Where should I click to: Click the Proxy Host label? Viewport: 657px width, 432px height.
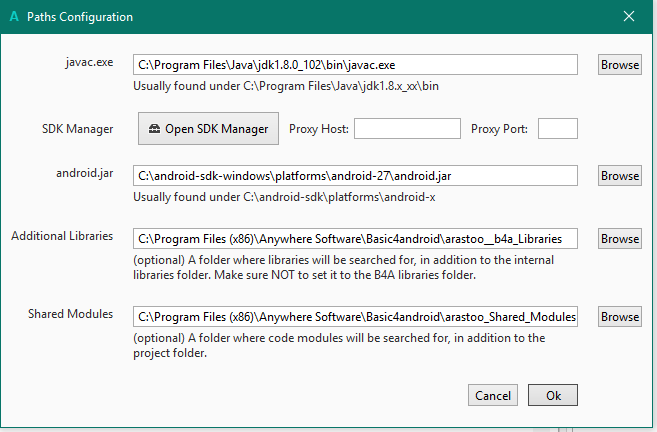(x=319, y=129)
